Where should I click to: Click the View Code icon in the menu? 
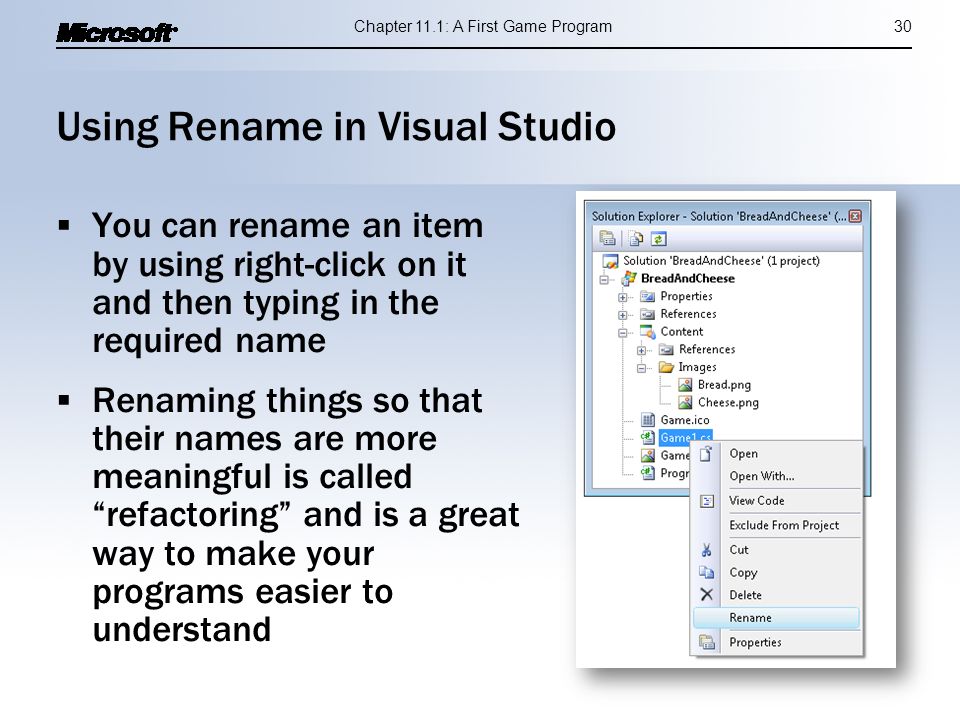(707, 501)
